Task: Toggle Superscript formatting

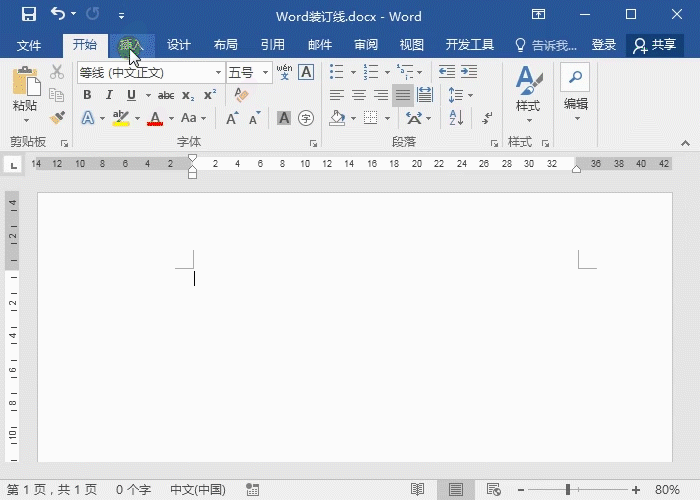Action: [x=210, y=95]
